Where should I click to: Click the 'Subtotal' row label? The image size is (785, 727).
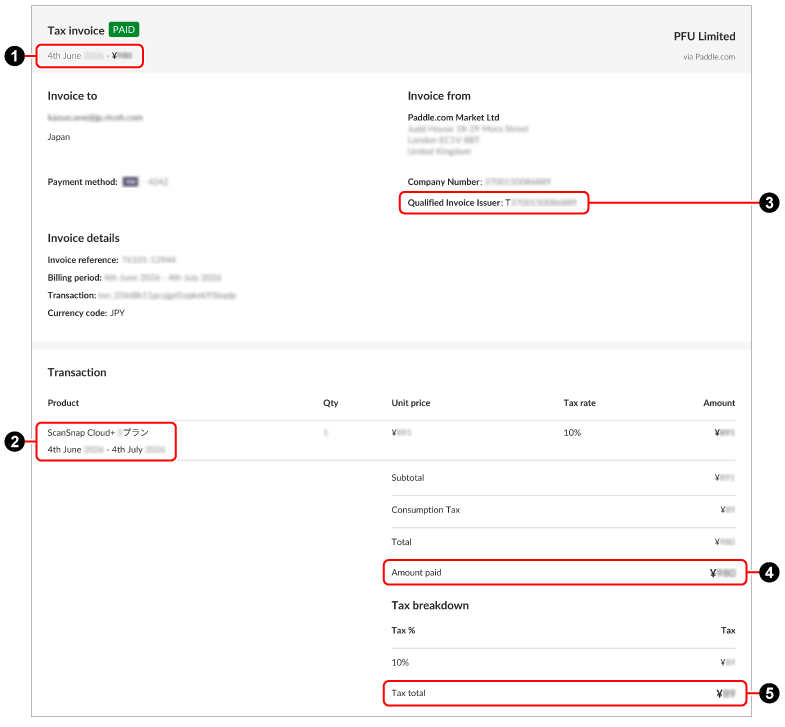pyautogui.click(x=408, y=478)
